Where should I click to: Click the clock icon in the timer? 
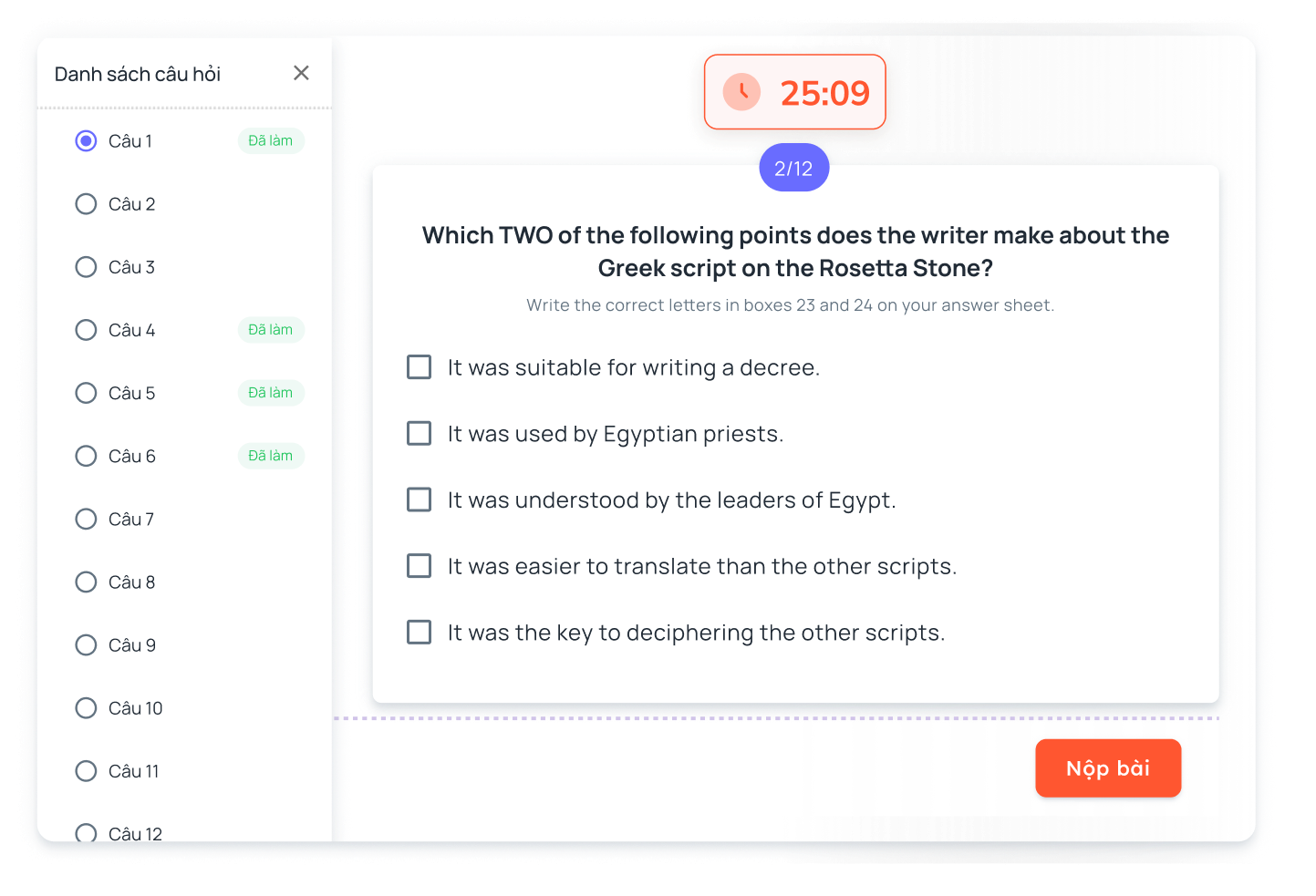coord(741,92)
